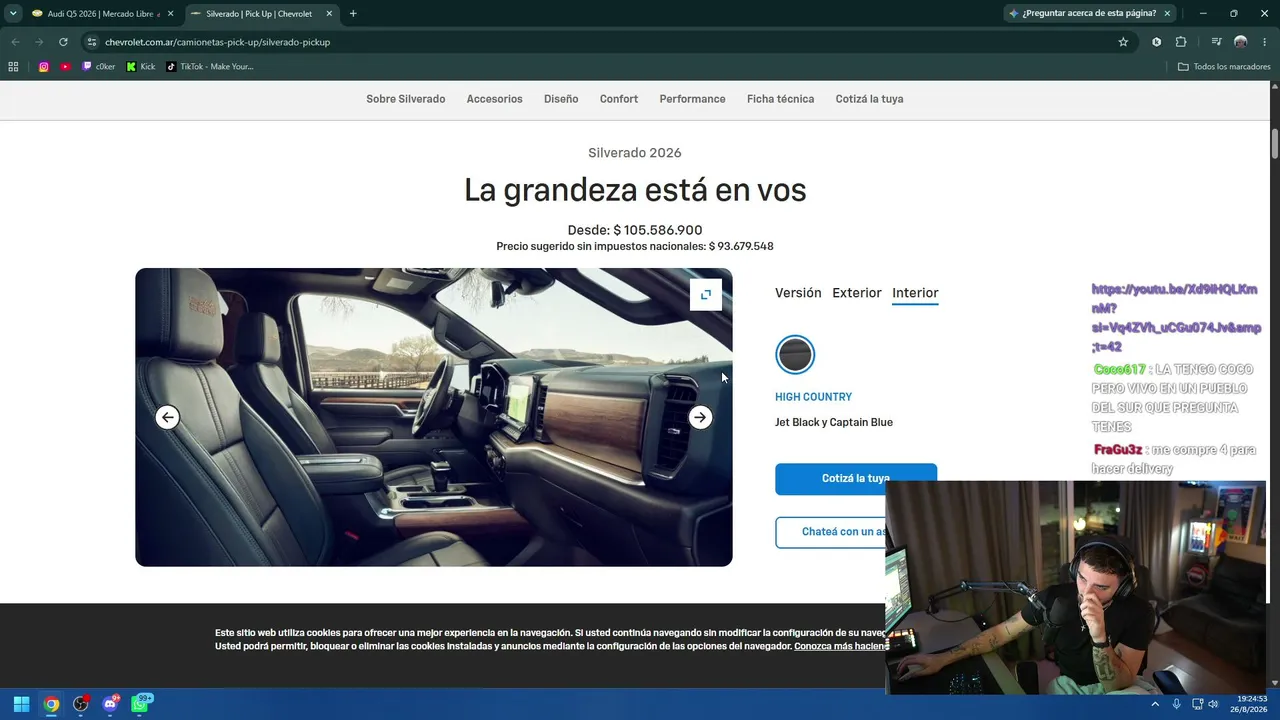Open the microphone tray icon
The image size is (1280, 720).
[x=1177, y=704]
